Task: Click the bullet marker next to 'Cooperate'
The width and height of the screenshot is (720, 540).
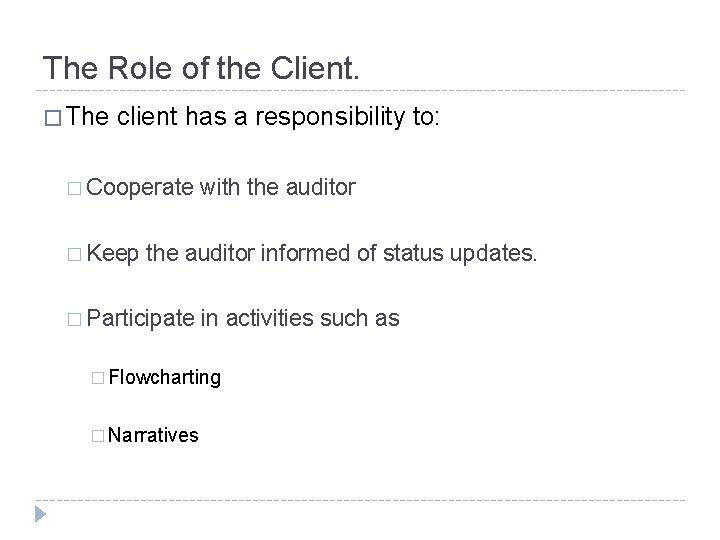Action: click(x=76, y=187)
